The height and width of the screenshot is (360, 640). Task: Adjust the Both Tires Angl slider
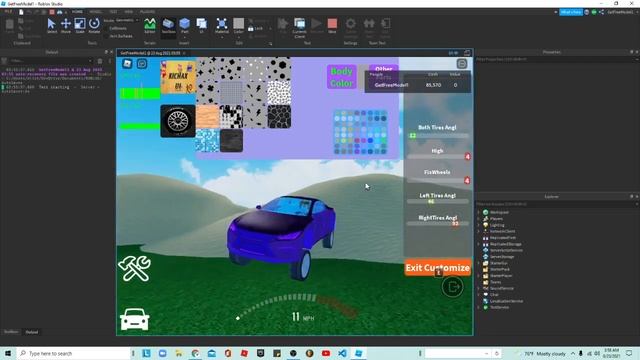click(x=438, y=136)
